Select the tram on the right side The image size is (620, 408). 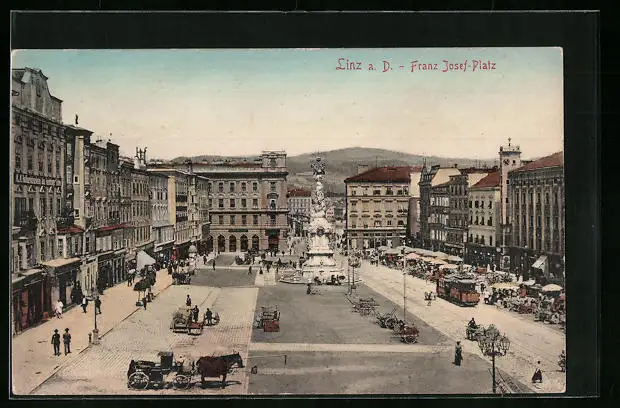pyautogui.click(x=458, y=290)
